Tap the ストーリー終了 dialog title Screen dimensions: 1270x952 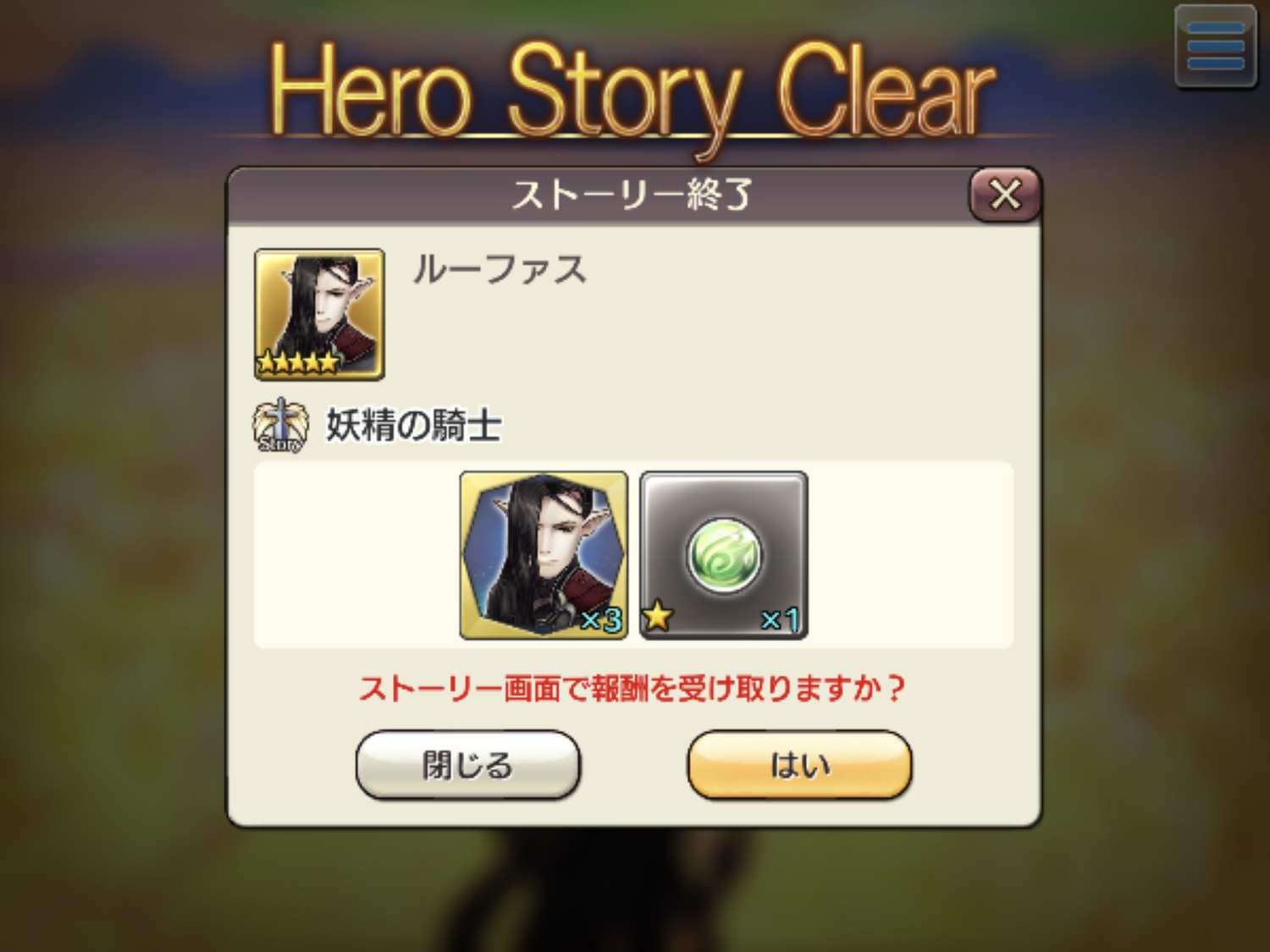coord(632,195)
